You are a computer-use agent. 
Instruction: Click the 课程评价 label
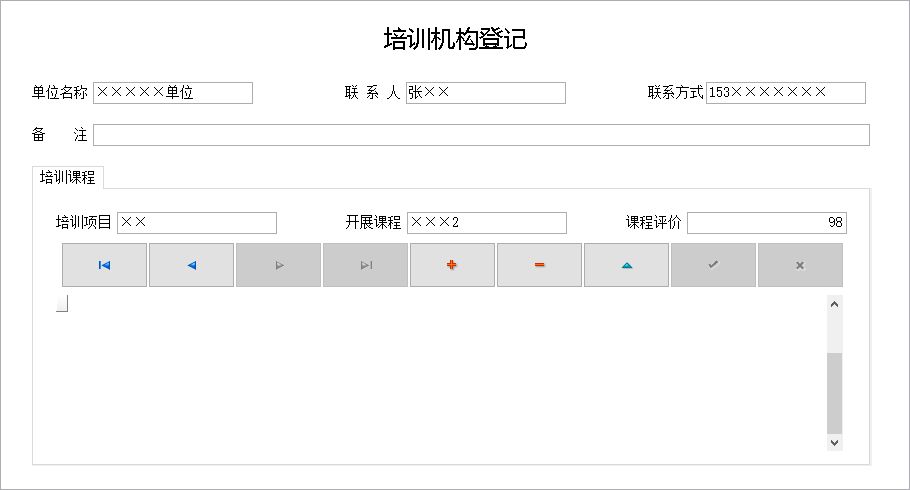point(653,222)
